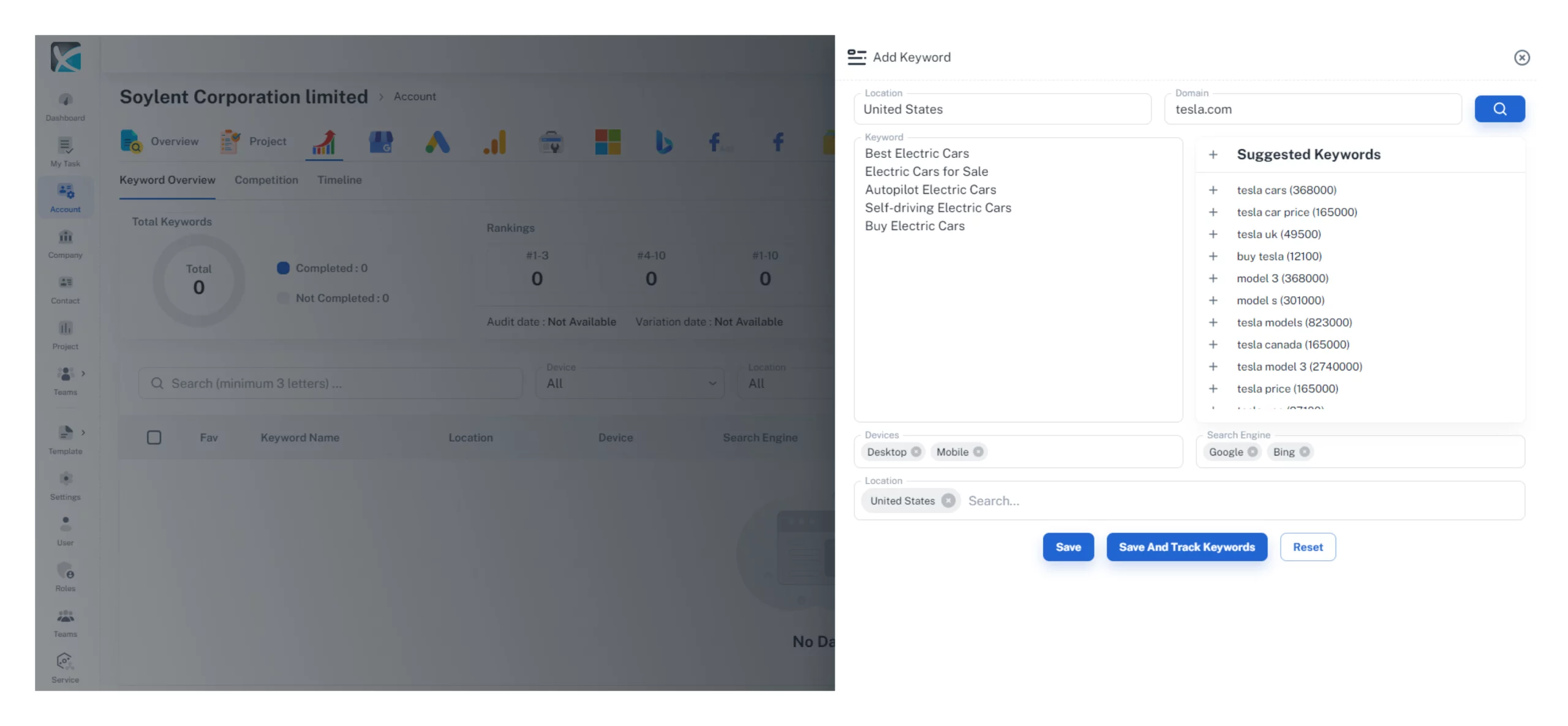Click the domain search magnifier button

tap(1499, 109)
